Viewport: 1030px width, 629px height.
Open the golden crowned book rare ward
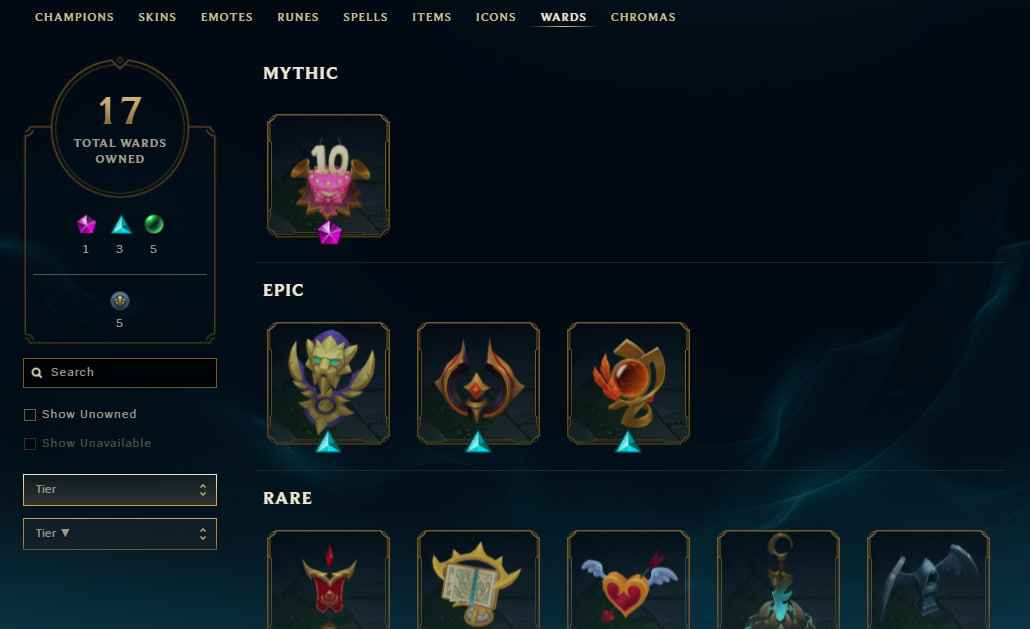coord(478,580)
